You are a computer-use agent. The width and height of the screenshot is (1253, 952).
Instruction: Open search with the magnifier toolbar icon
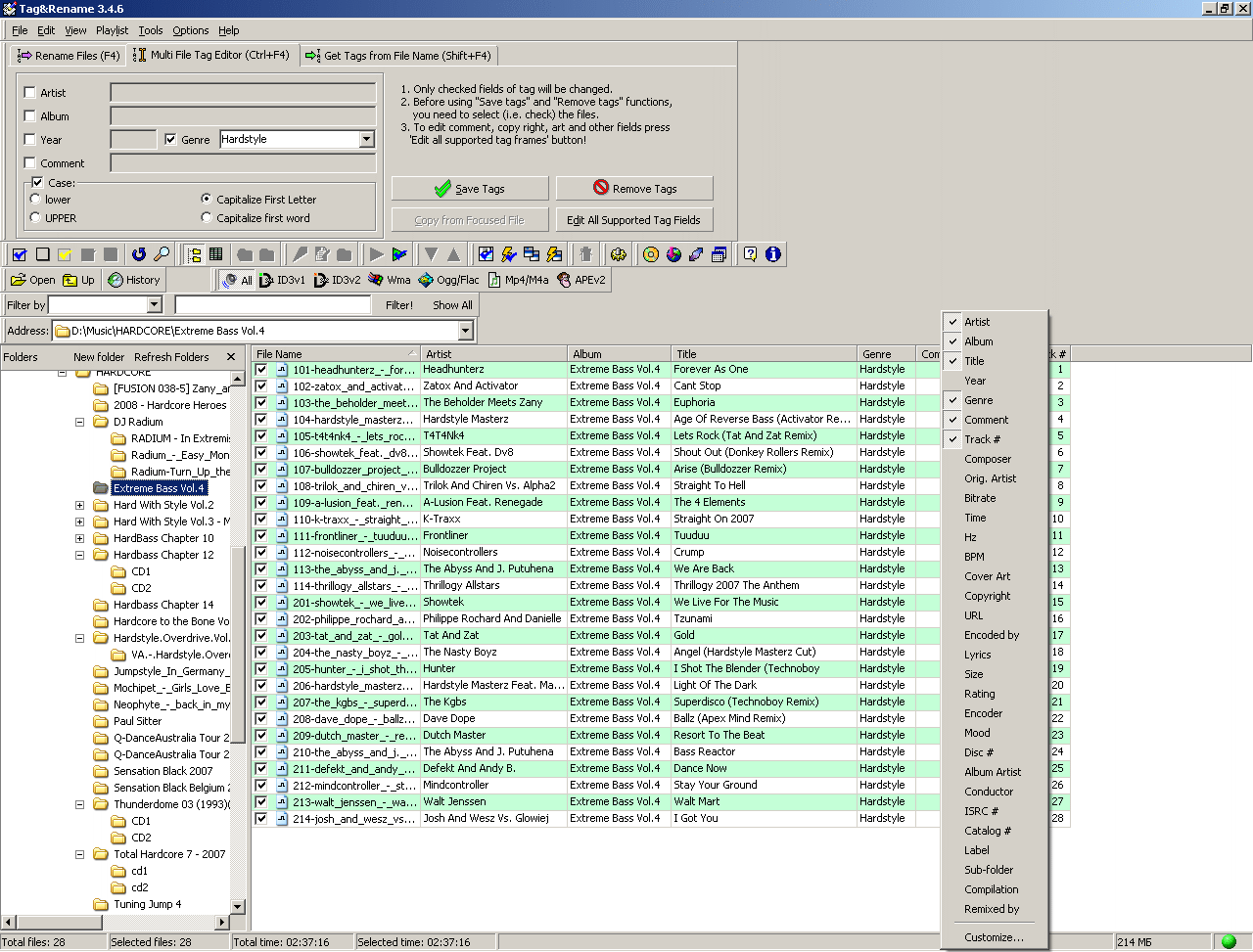[x=162, y=254]
